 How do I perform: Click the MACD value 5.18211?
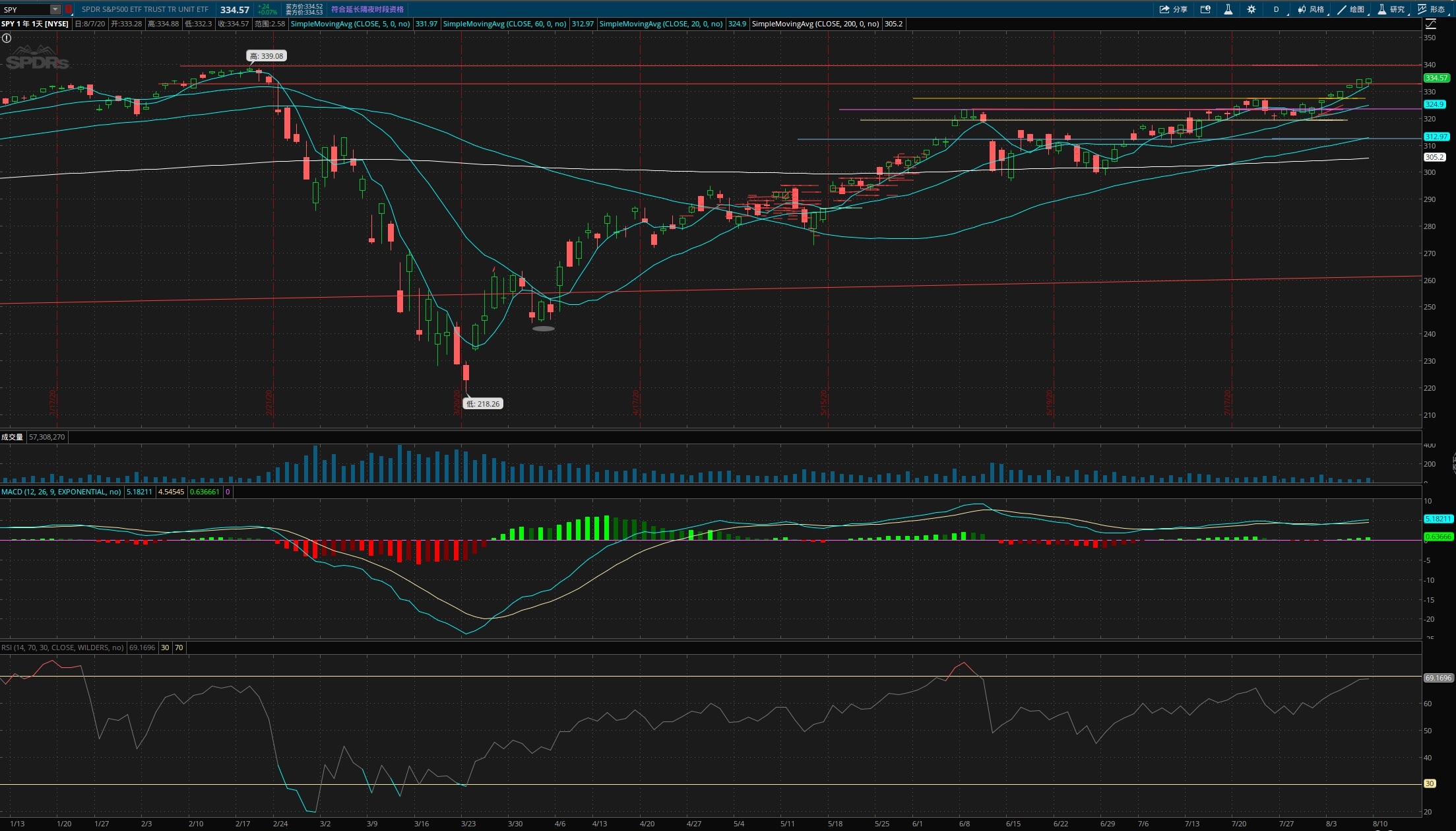pos(139,492)
